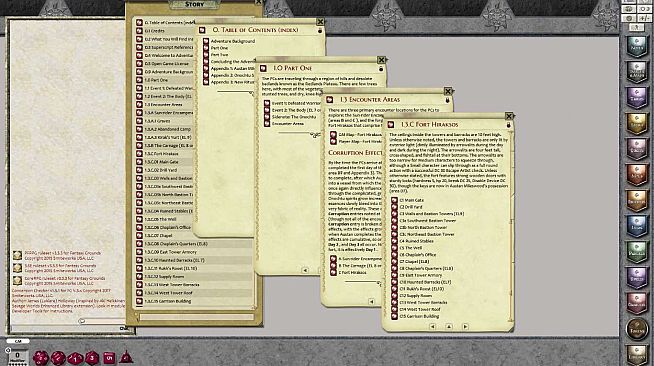Roll the d4 die in dice tray
654x366 pixels.
click(x=126, y=357)
